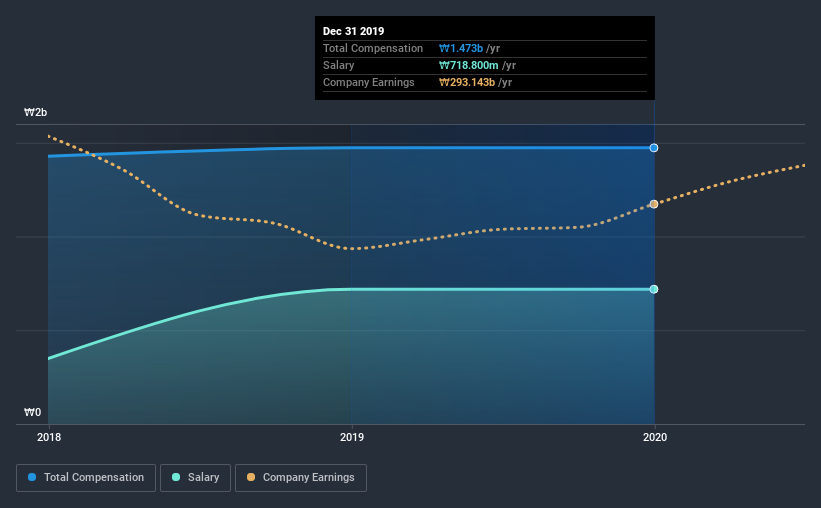The image size is (821, 508).
Task: Click the ₩293.143b company earnings value
Action: [467, 82]
